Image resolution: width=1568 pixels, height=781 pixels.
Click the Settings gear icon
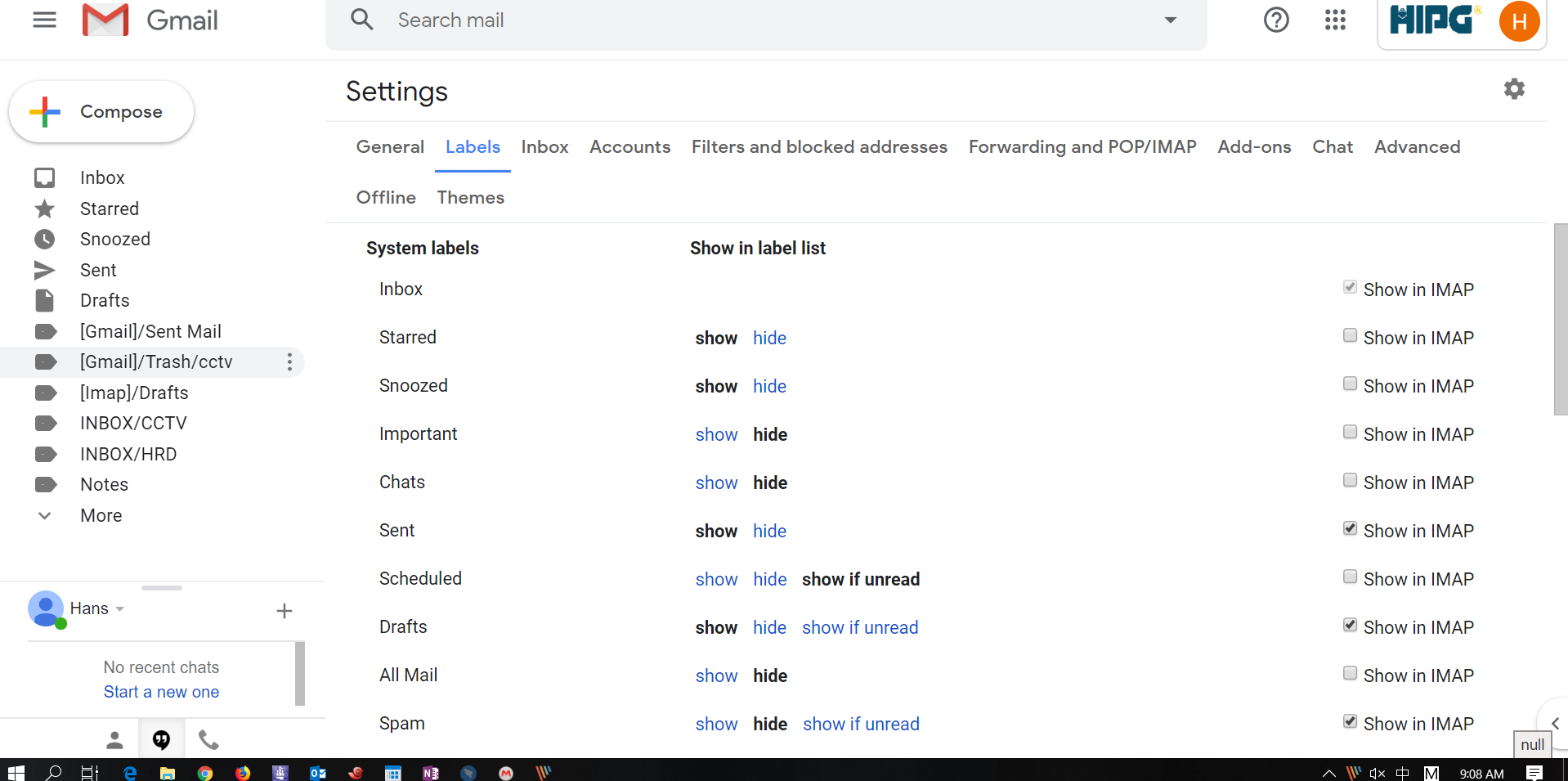pos(1514,89)
